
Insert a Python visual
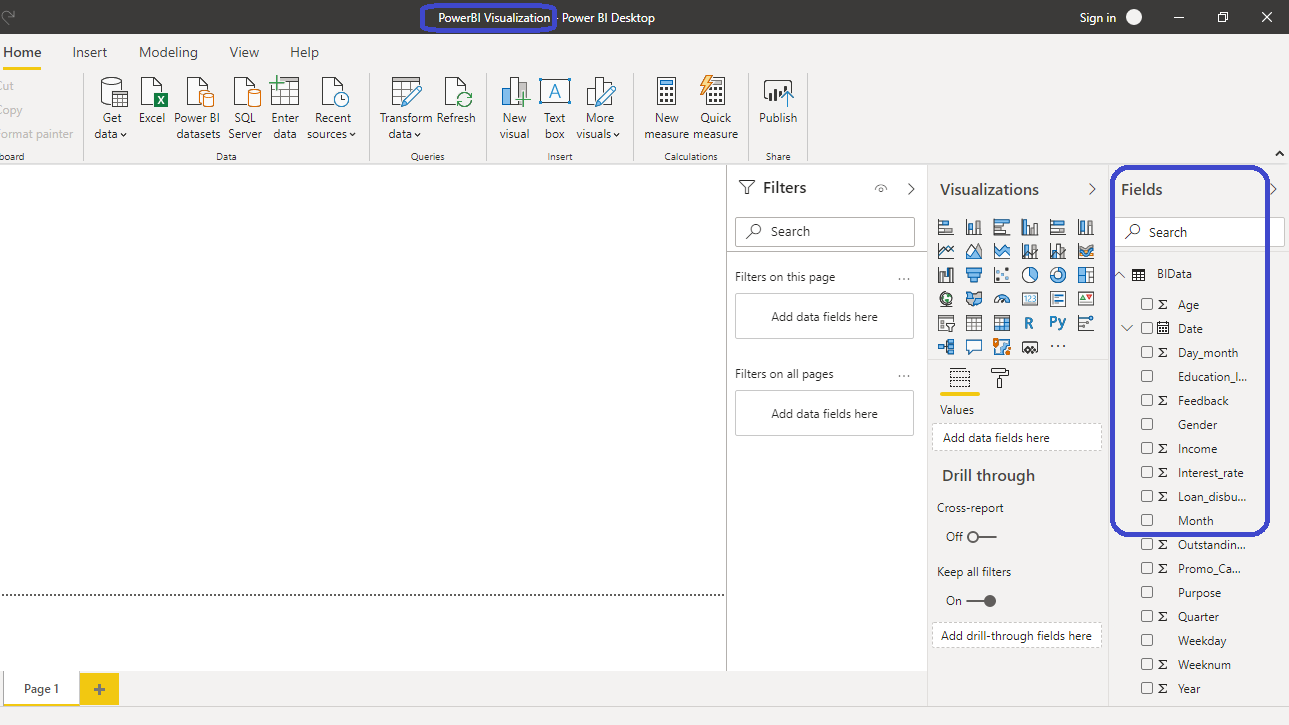[1057, 323]
